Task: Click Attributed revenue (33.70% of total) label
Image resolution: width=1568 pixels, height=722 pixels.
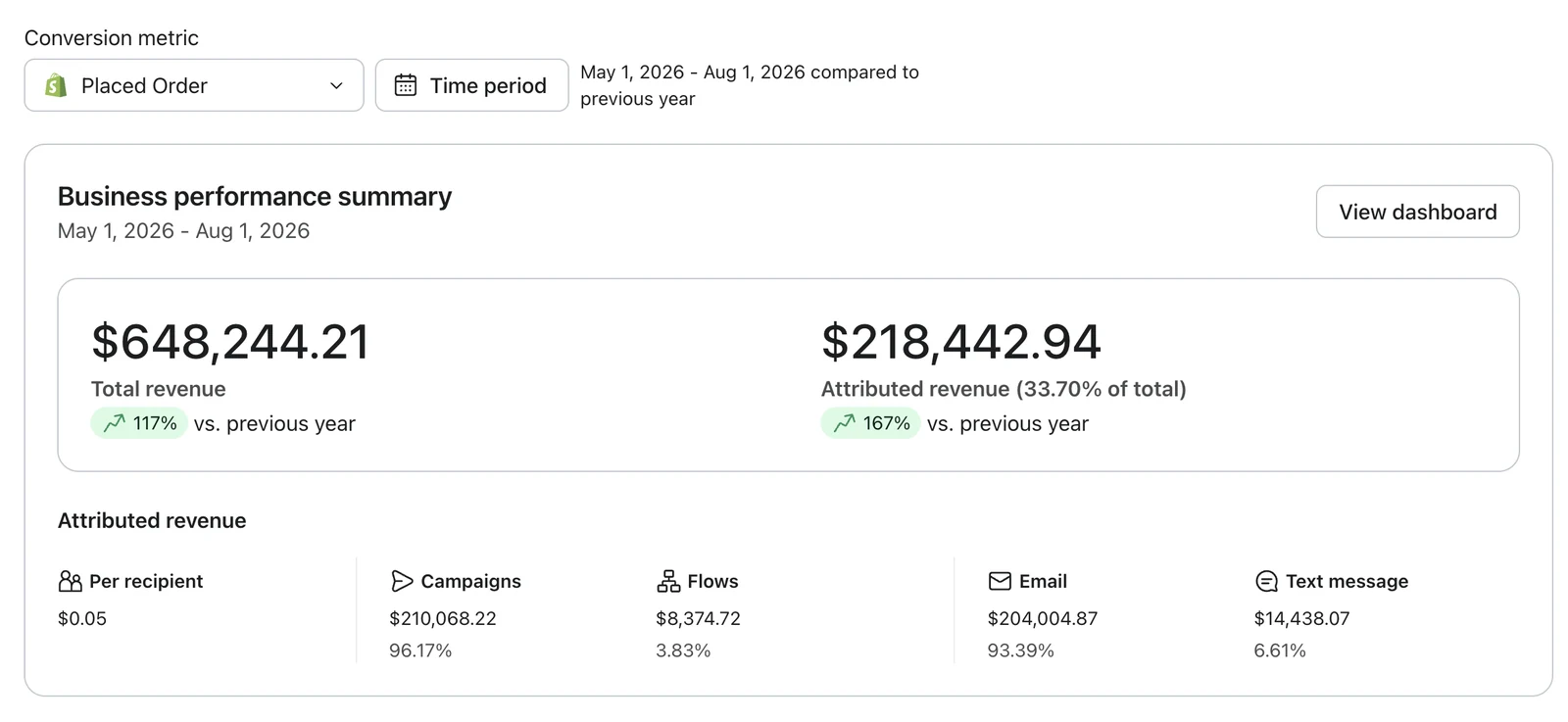Action: (1004, 389)
